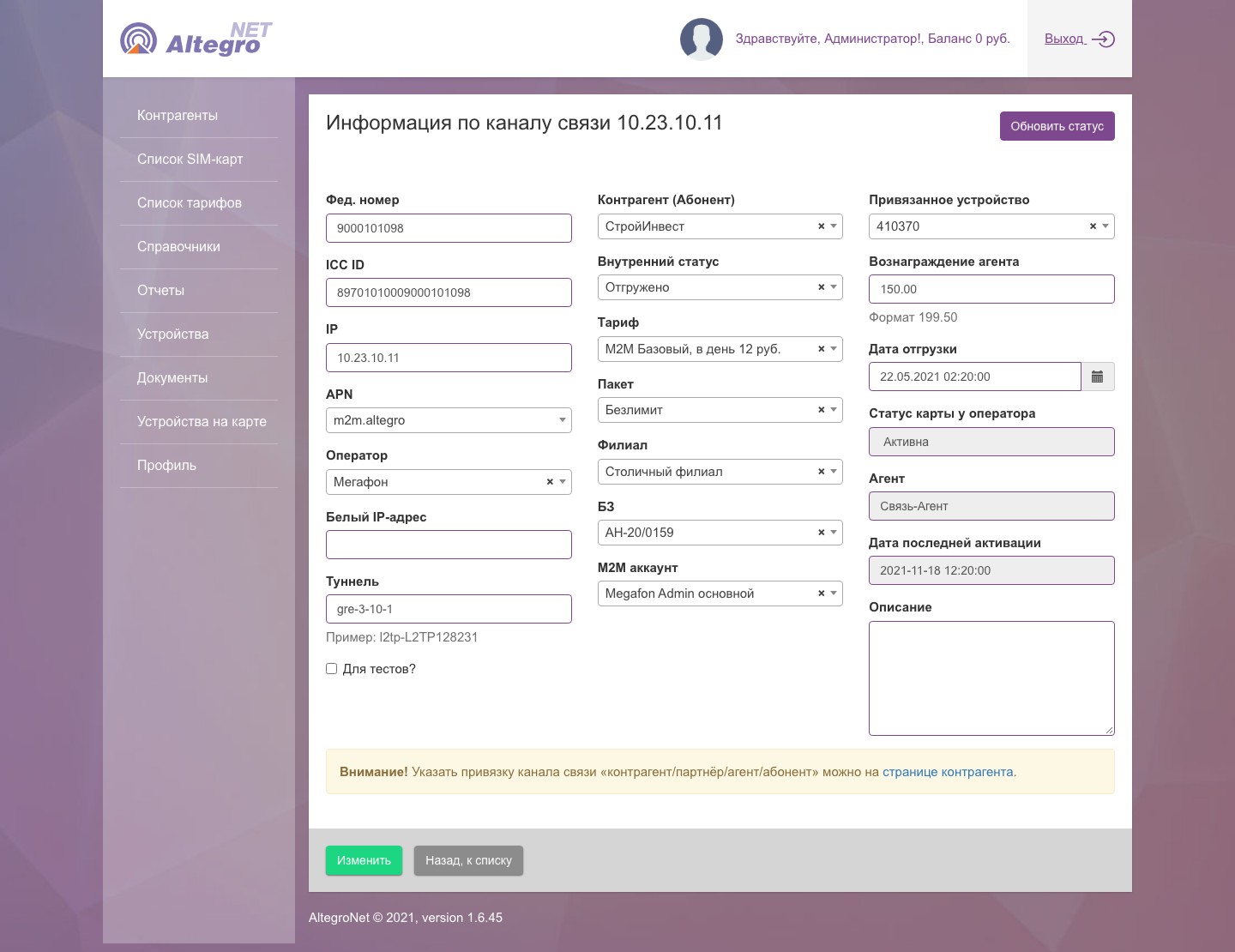Click the Выход logout link
The image size is (1235, 952).
(x=1064, y=39)
